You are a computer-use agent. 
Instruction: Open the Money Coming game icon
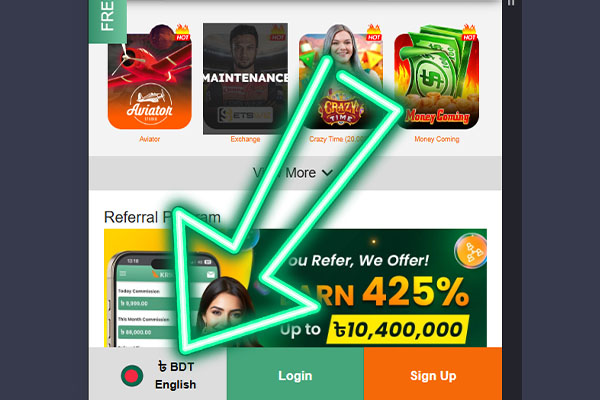pos(437,77)
